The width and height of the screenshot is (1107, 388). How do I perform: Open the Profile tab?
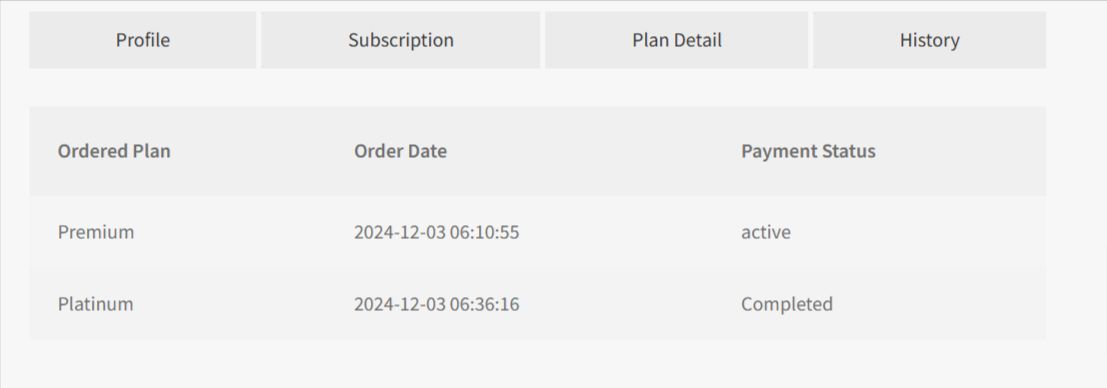pyautogui.click(x=143, y=40)
